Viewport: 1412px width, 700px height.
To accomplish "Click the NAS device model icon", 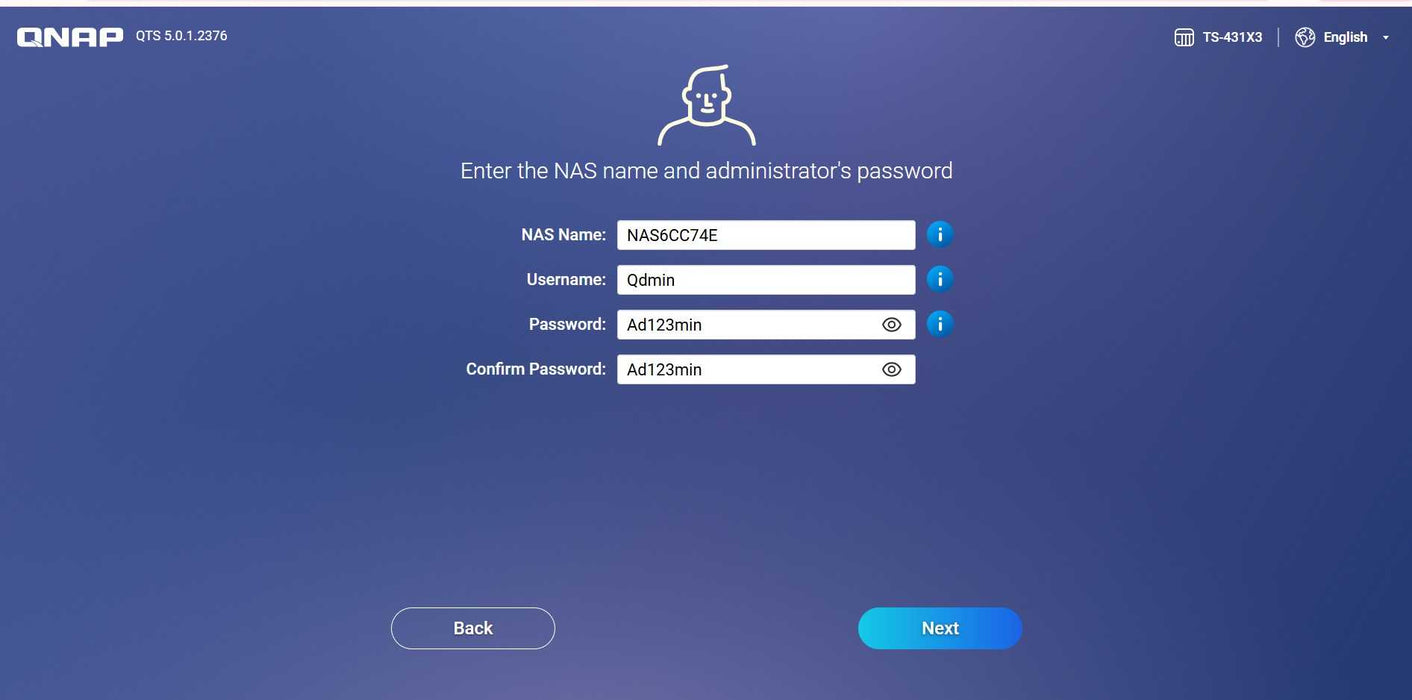I will click(1184, 38).
